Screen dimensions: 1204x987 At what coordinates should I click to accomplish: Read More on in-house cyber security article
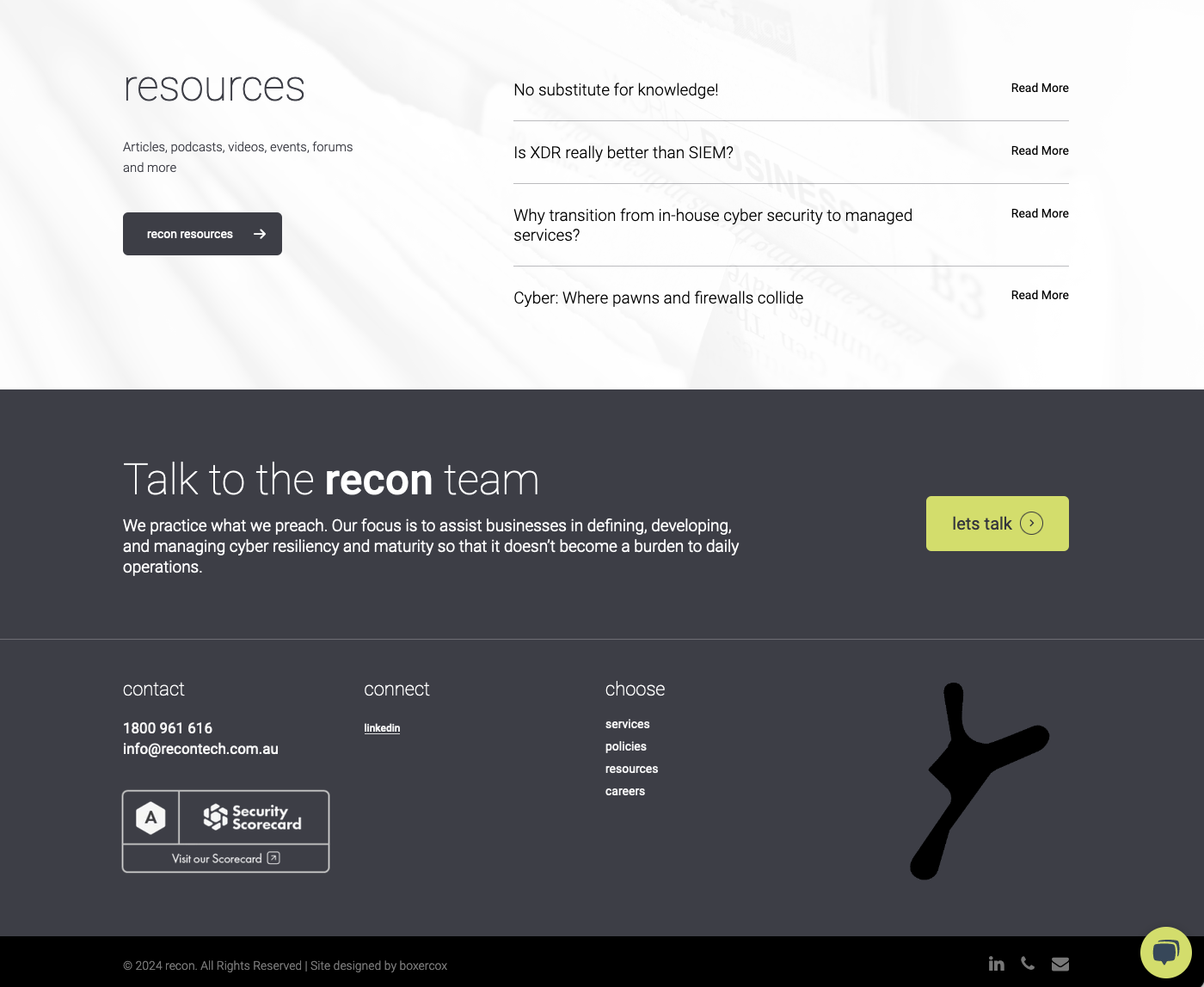coord(1039,213)
